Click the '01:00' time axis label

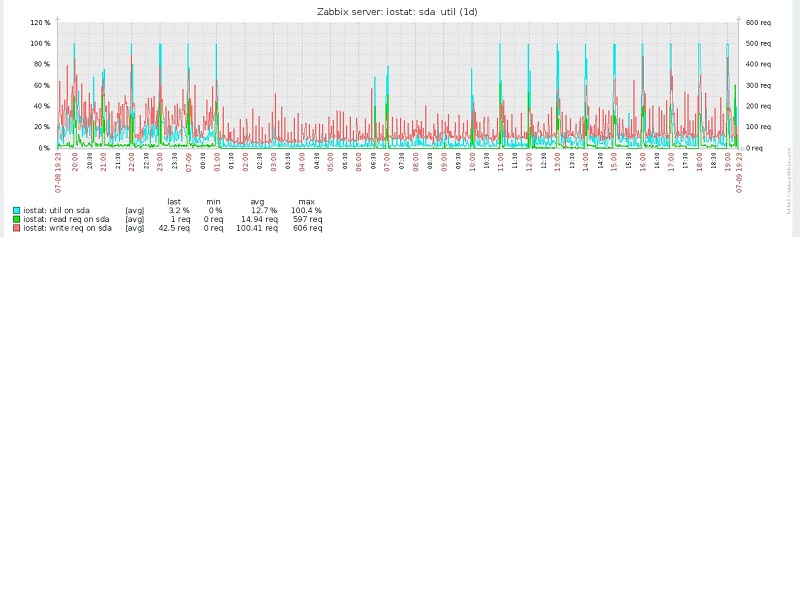[217, 162]
